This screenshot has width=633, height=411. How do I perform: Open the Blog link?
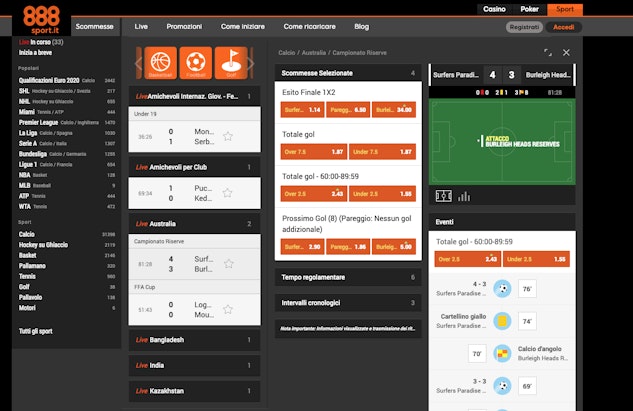[x=362, y=27]
